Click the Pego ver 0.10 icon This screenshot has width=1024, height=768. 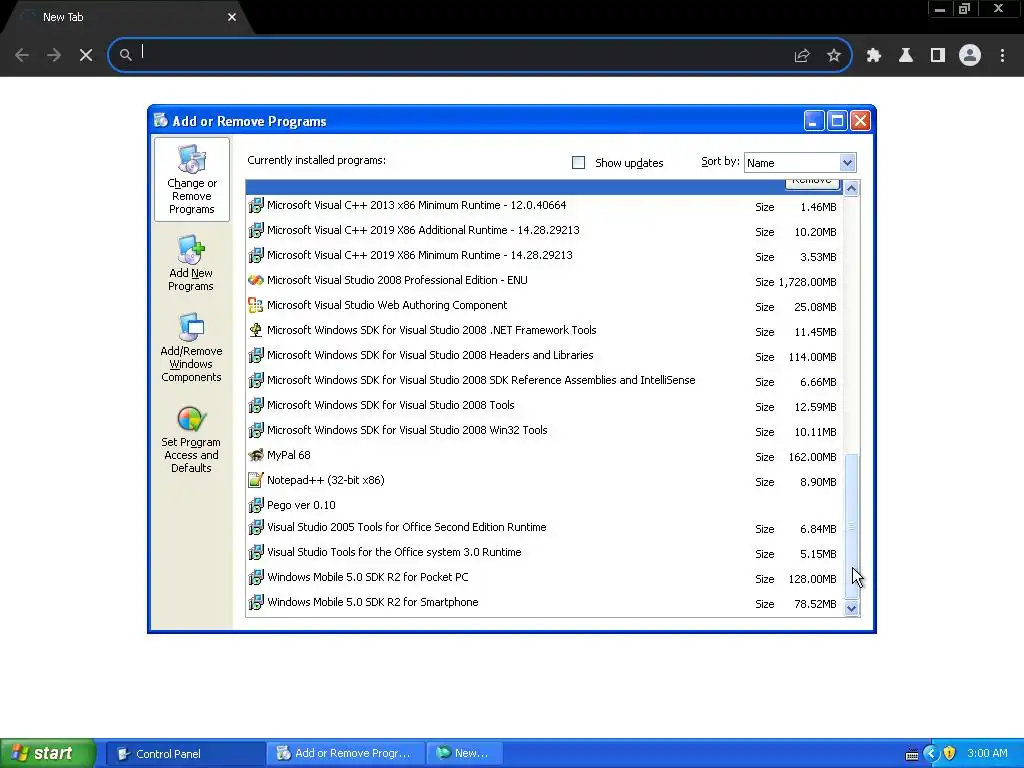click(x=256, y=505)
